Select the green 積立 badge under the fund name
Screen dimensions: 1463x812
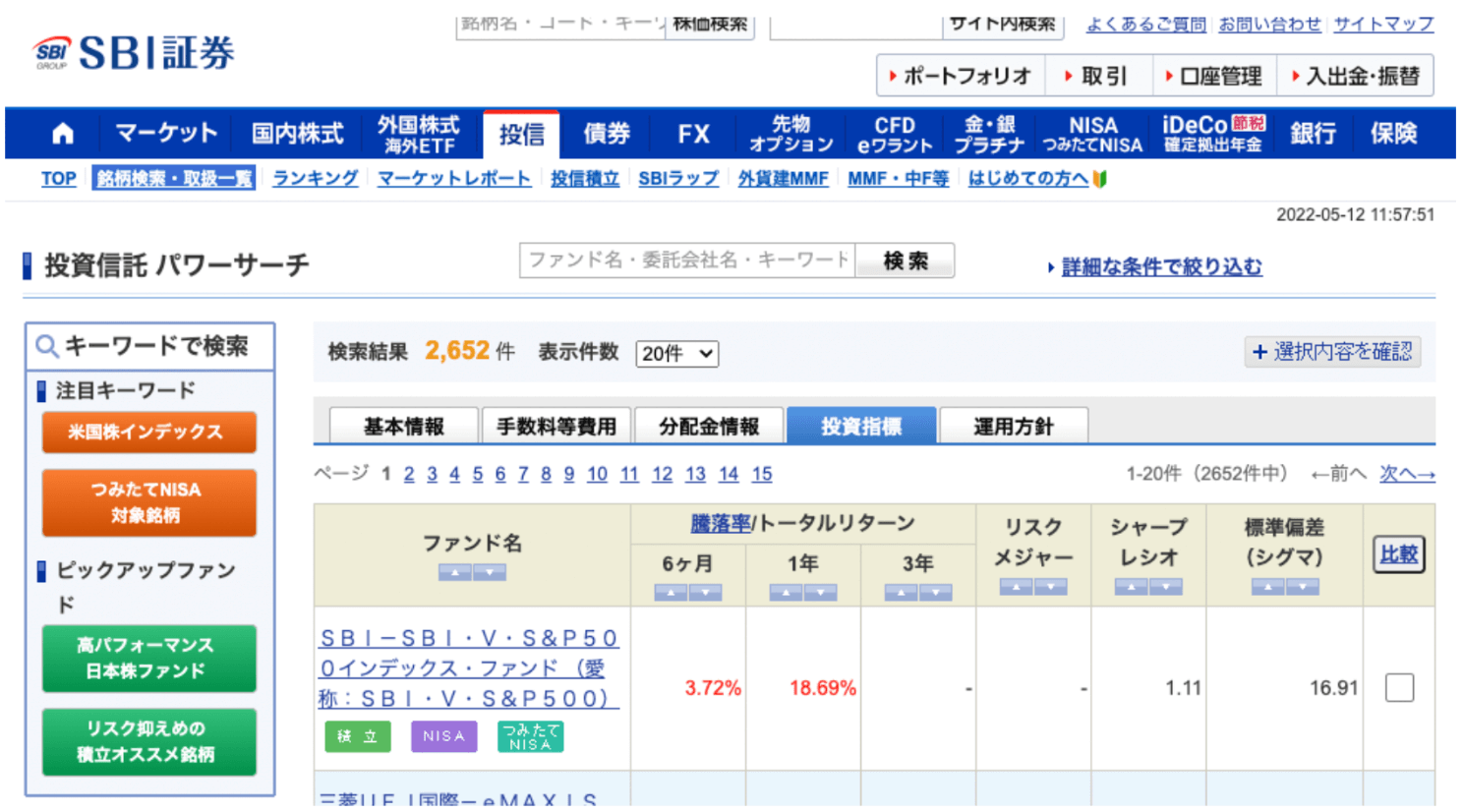coord(357,735)
